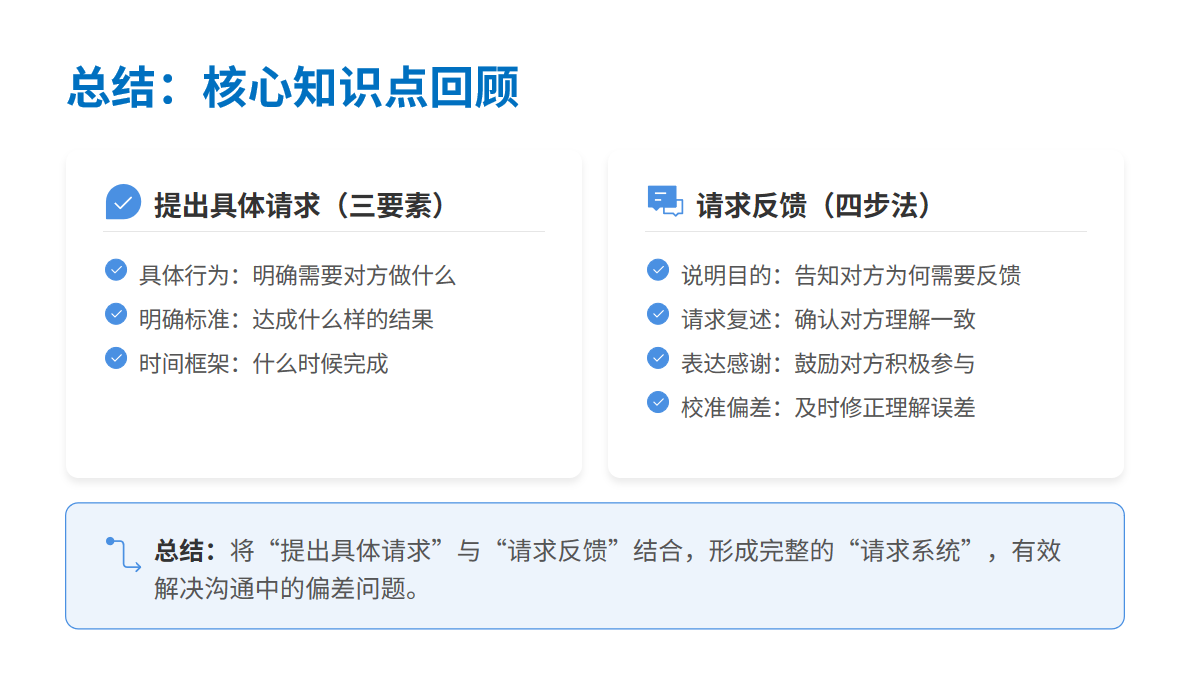The width and height of the screenshot is (1197, 673).
Task: Select the check mark before 校准偏差
Action: [x=658, y=402]
